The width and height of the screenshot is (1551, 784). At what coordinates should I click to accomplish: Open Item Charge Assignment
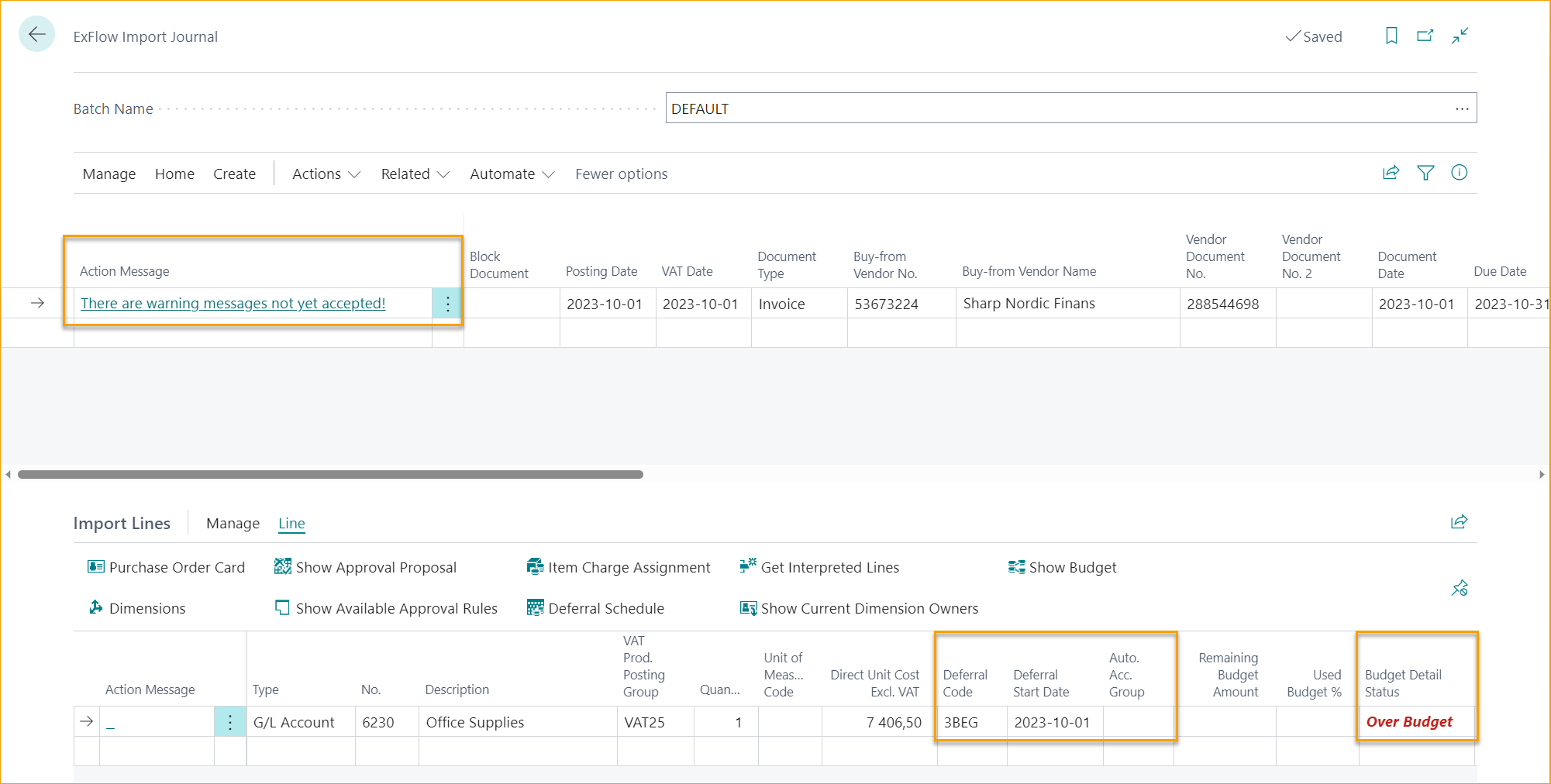click(x=629, y=567)
